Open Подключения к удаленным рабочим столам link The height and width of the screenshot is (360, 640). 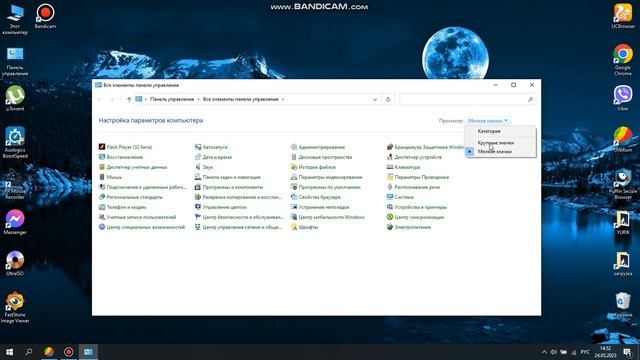click(x=142, y=187)
